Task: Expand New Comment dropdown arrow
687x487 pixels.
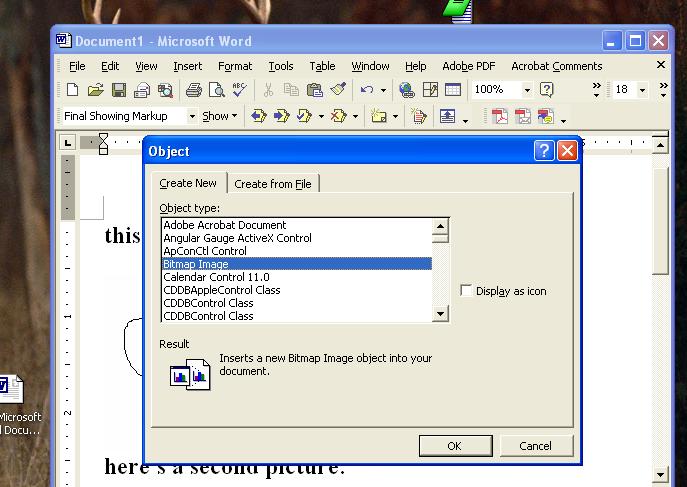Action: [x=395, y=116]
